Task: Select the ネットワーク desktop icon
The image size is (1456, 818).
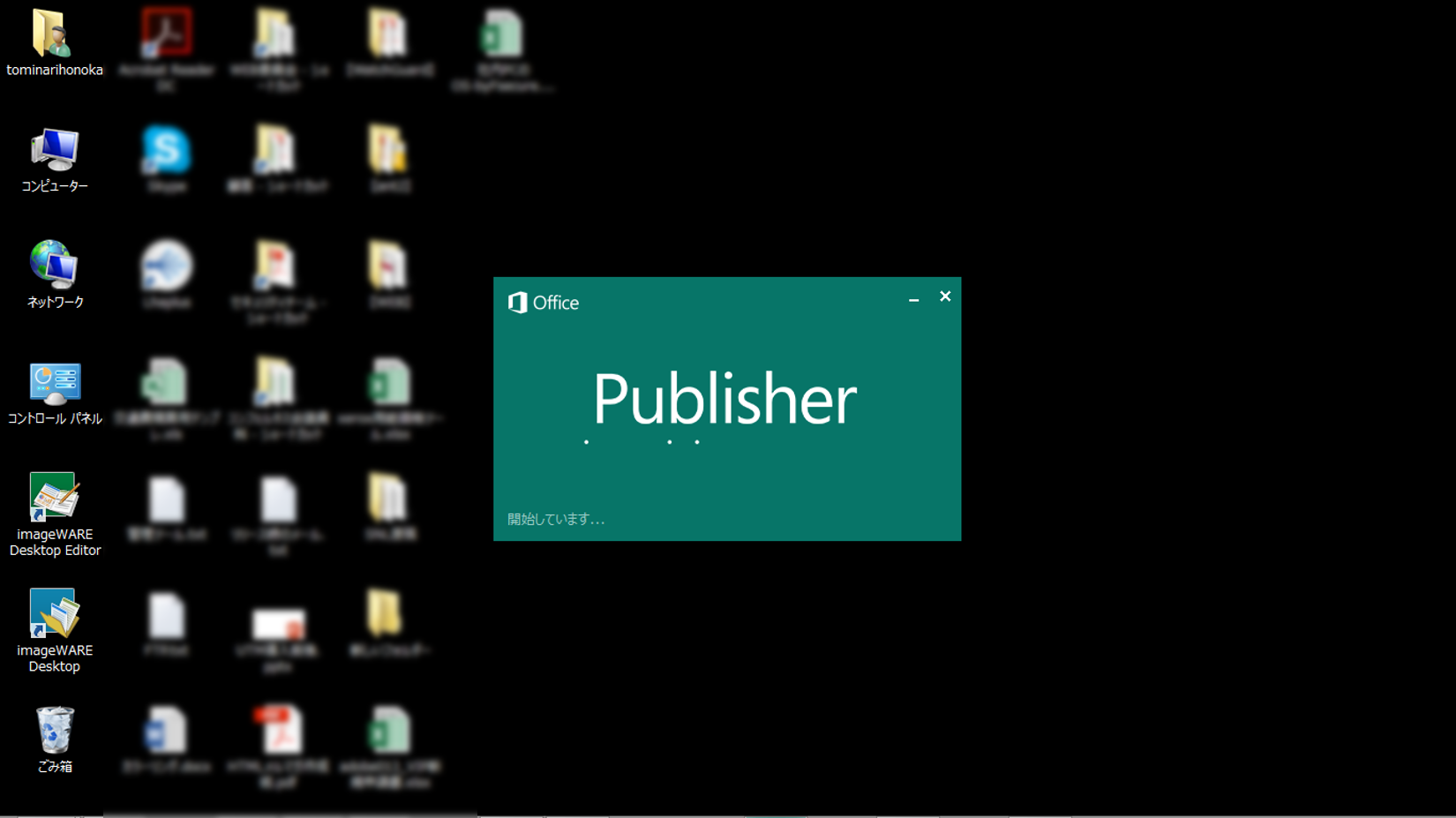Action: click(54, 265)
